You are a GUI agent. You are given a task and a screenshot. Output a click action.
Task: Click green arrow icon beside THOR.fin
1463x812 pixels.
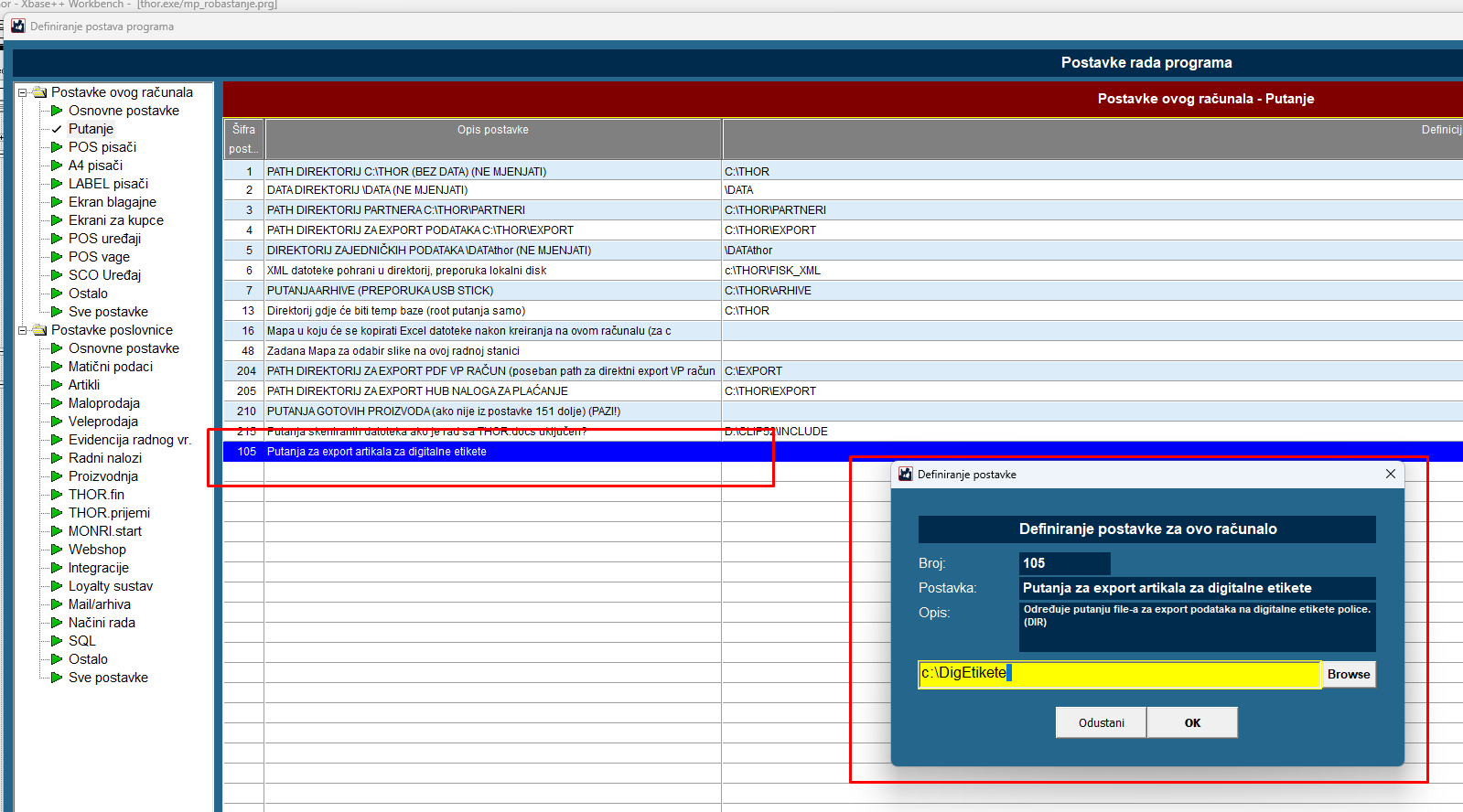pos(57,495)
